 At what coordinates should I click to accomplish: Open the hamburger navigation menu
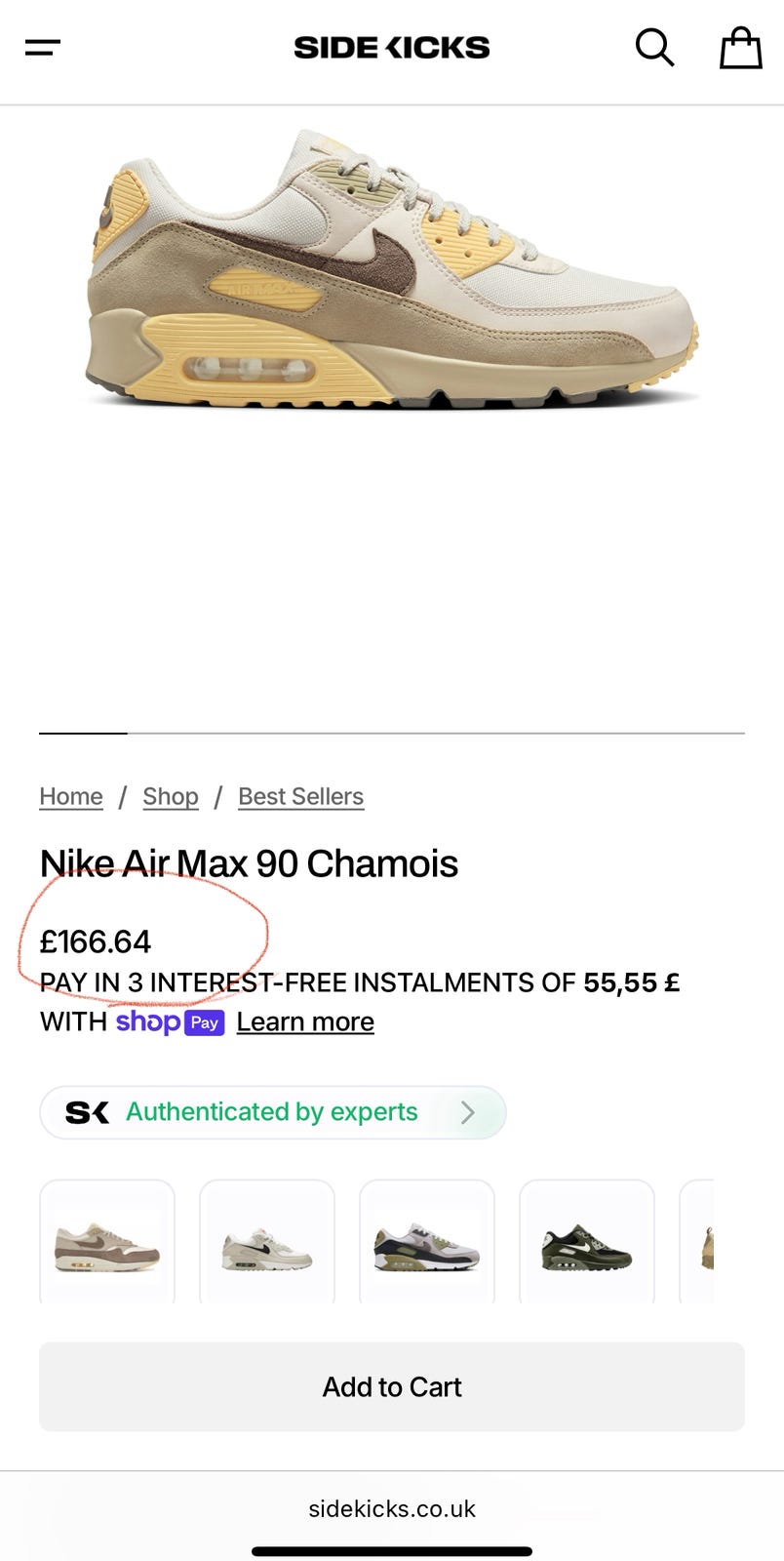pyautogui.click(x=43, y=47)
